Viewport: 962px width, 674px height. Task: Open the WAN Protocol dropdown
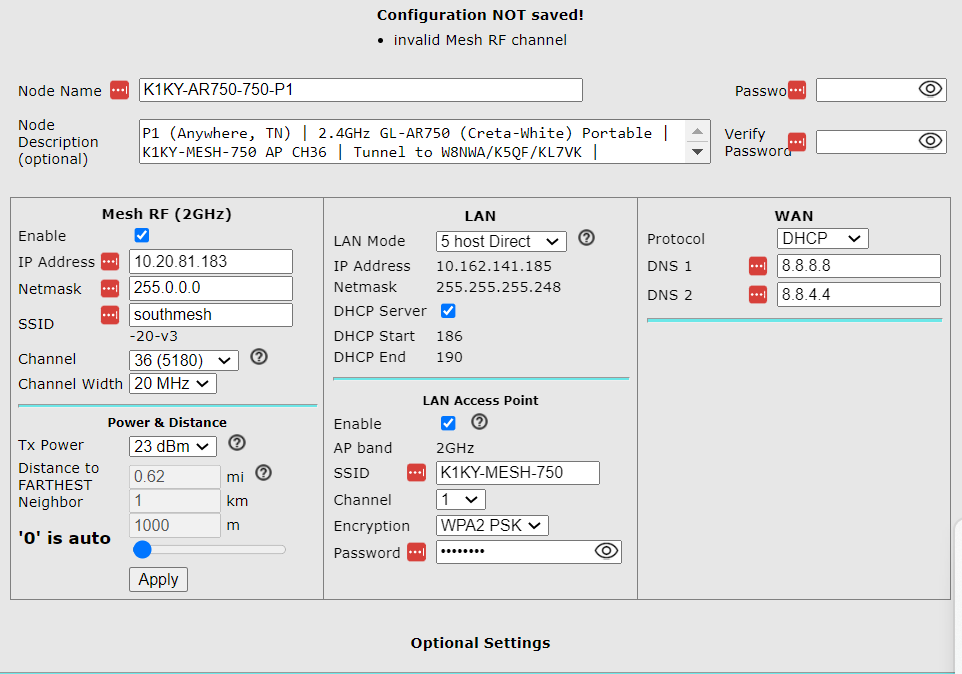pyautogui.click(x=822, y=238)
